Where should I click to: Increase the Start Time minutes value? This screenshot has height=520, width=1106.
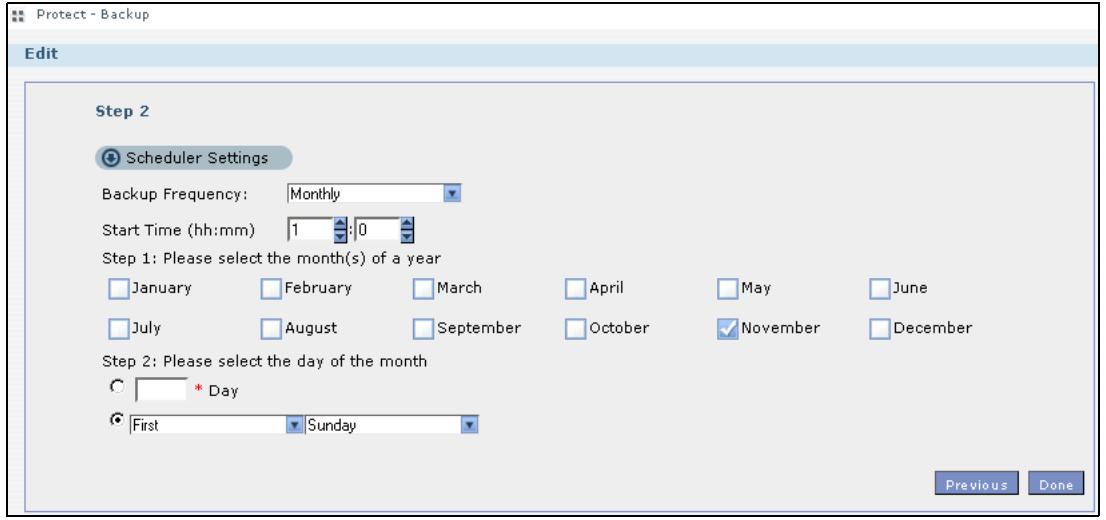[x=407, y=224]
